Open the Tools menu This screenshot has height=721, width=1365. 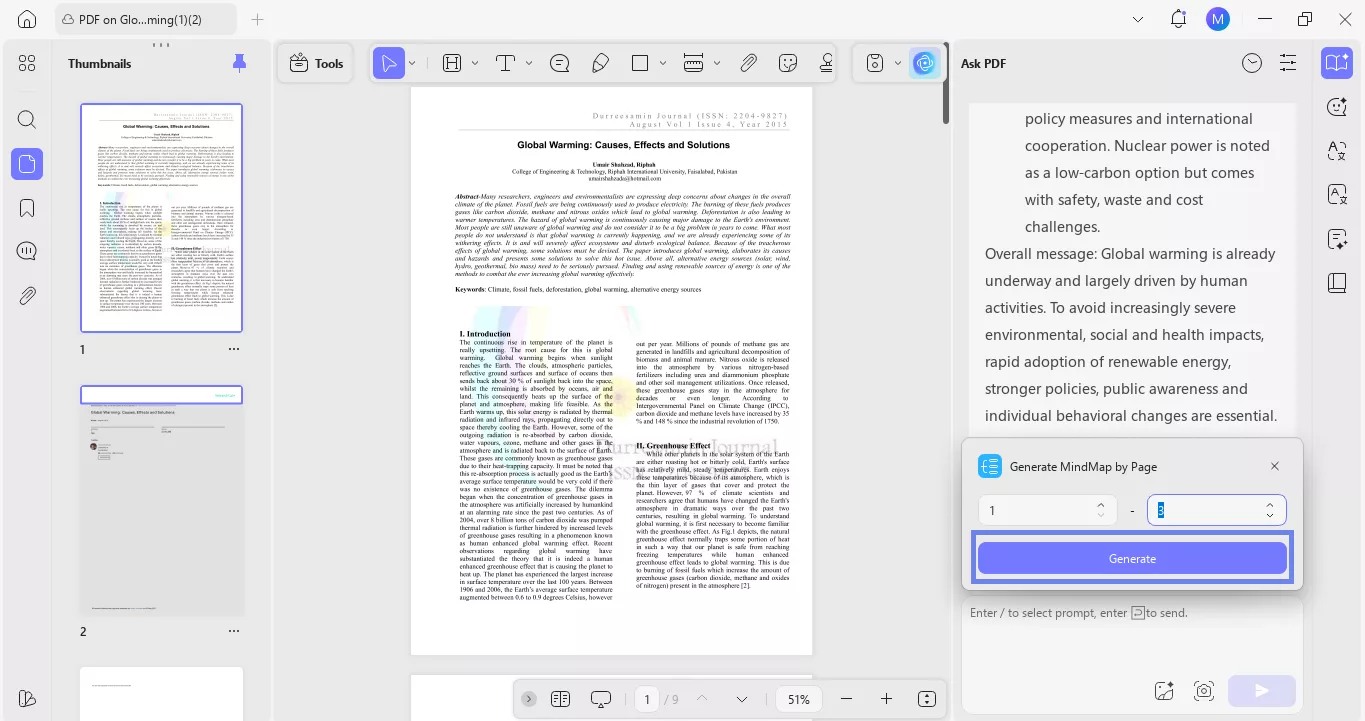coord(316,63)
